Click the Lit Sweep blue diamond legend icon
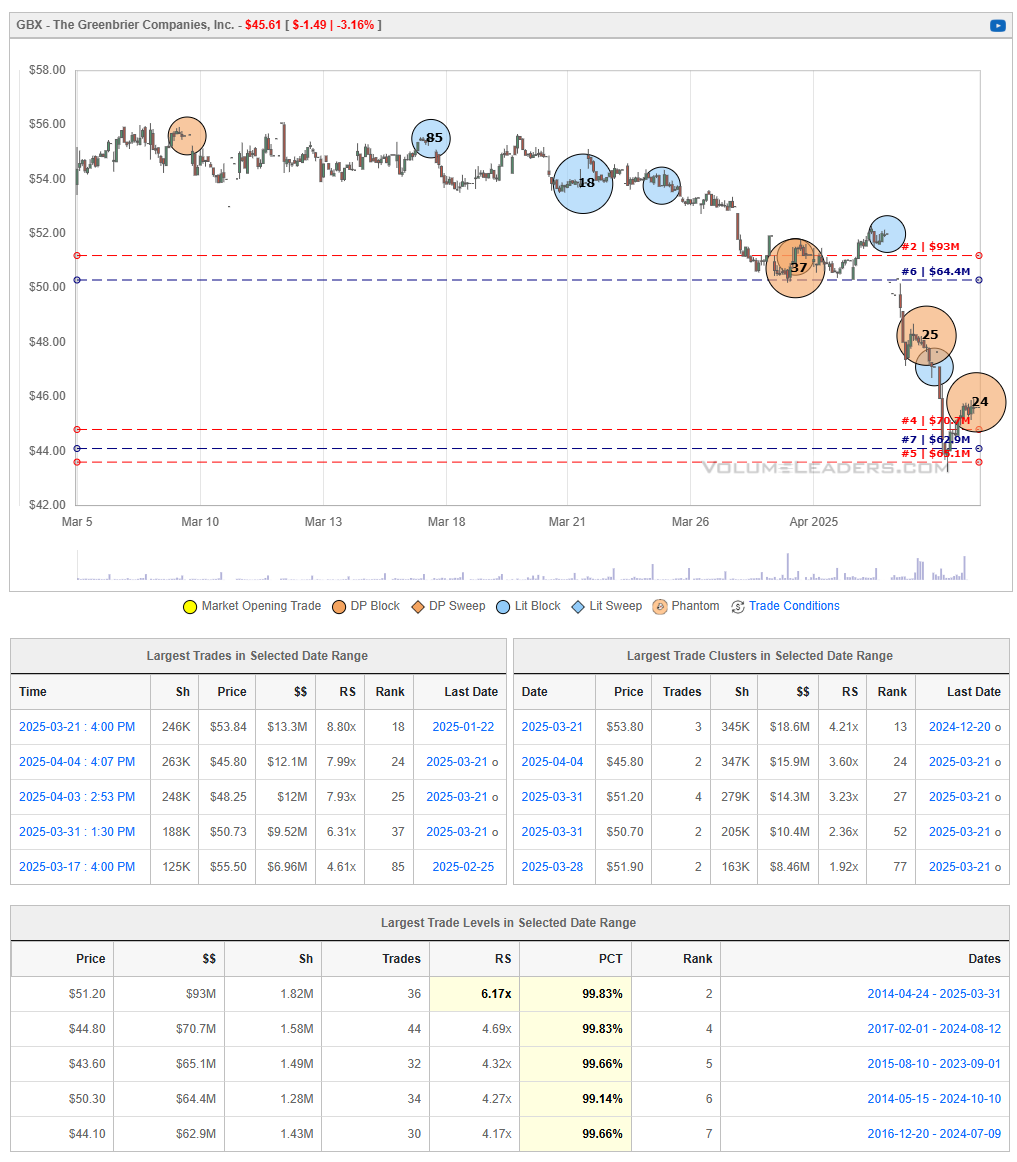 click(578, 607)
